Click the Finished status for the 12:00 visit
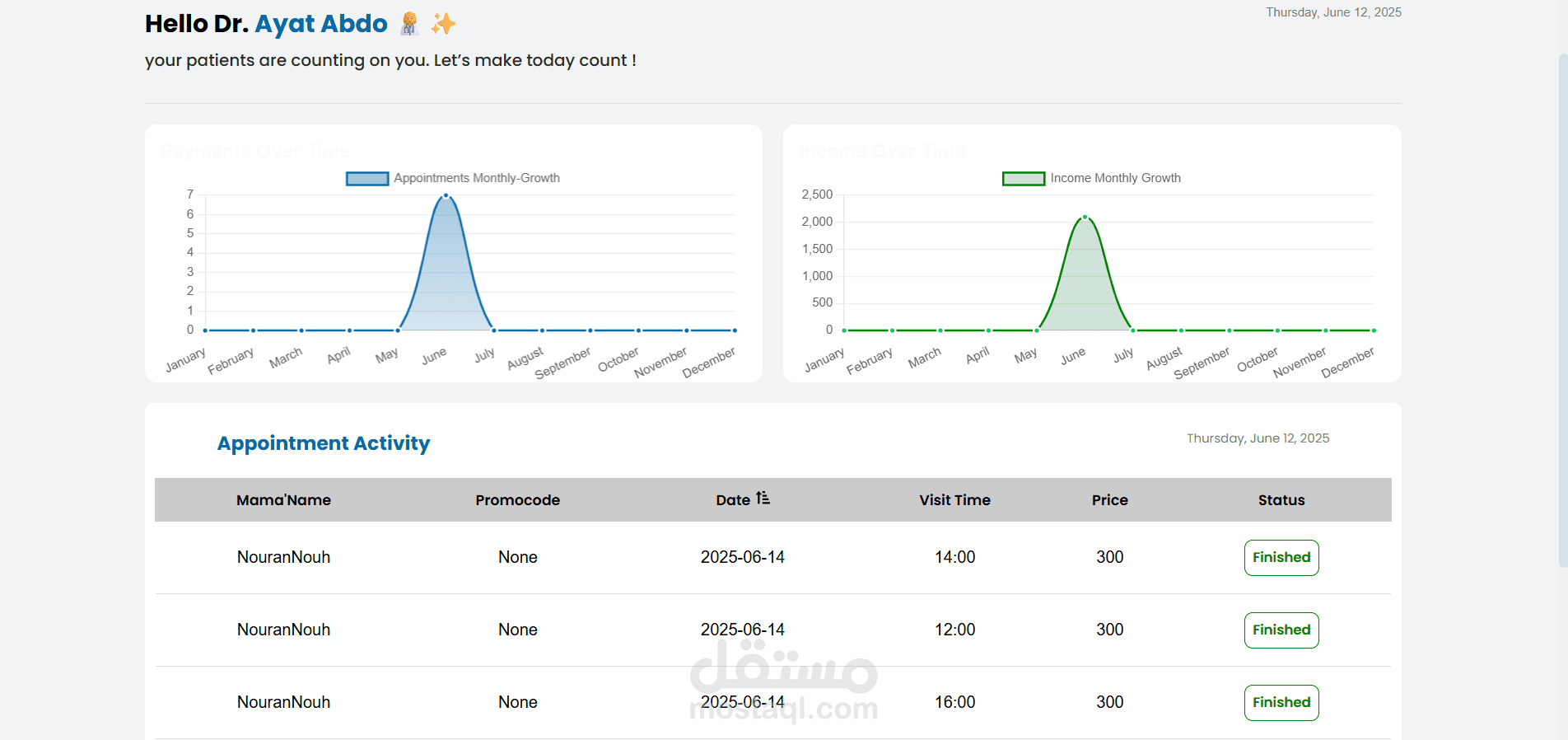1568x740 pixels. [1281, 630]
